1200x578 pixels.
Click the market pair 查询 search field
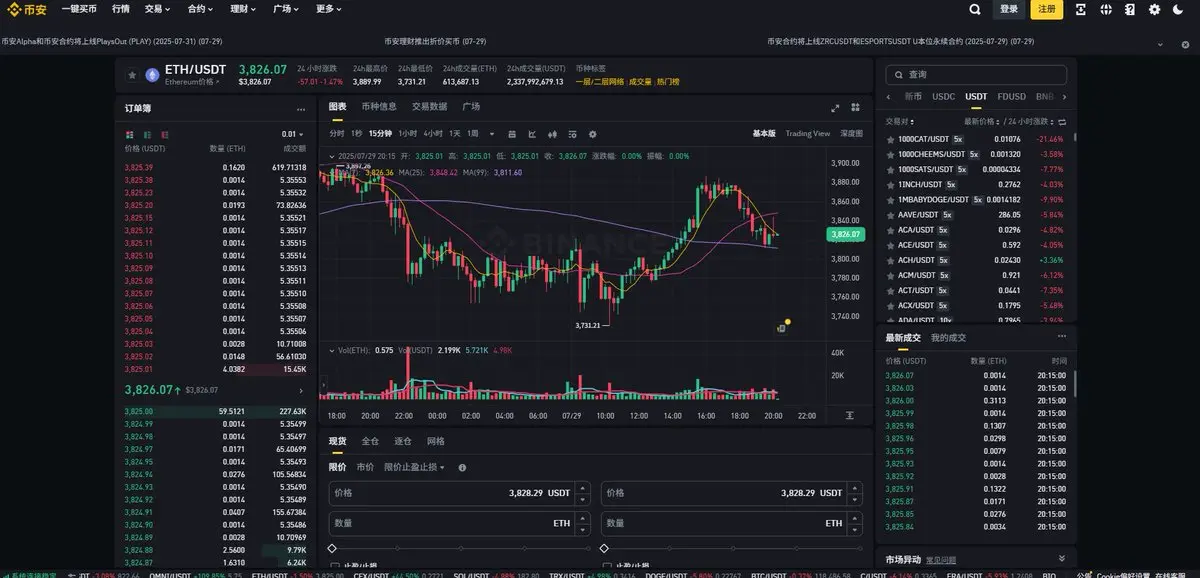(x=976, y=75)
